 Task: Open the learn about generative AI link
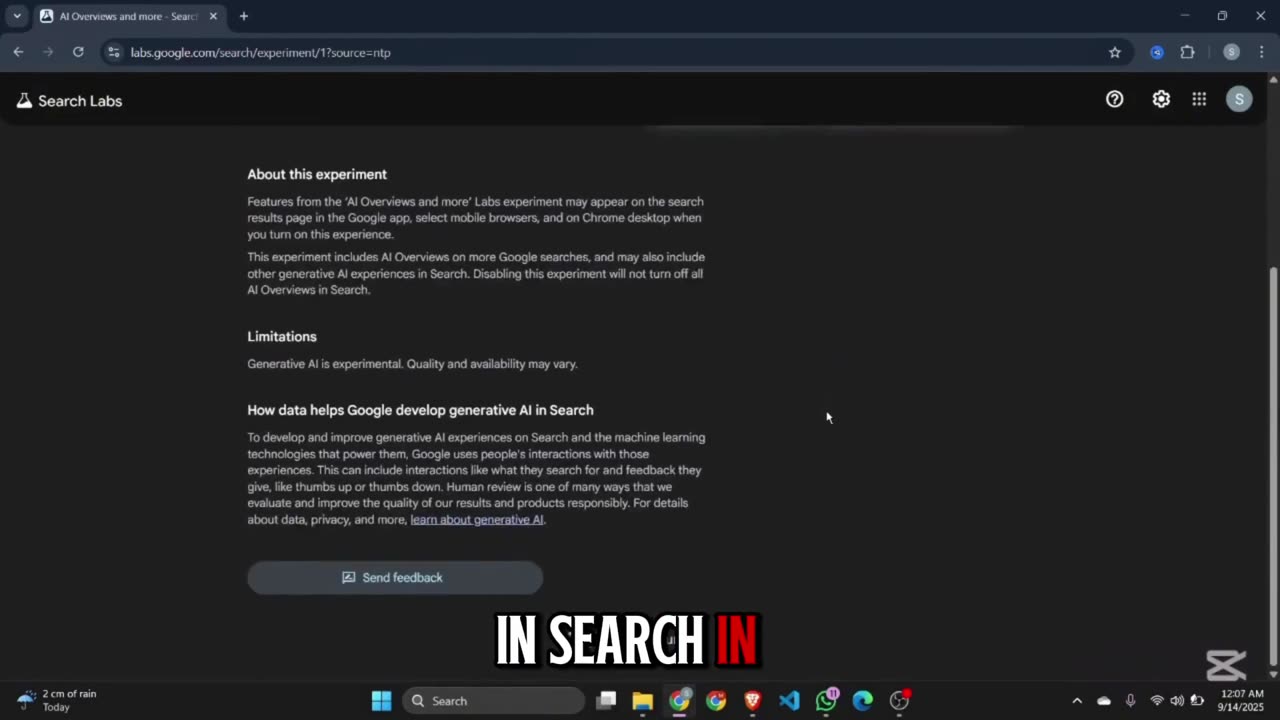(x=477, y=520)
